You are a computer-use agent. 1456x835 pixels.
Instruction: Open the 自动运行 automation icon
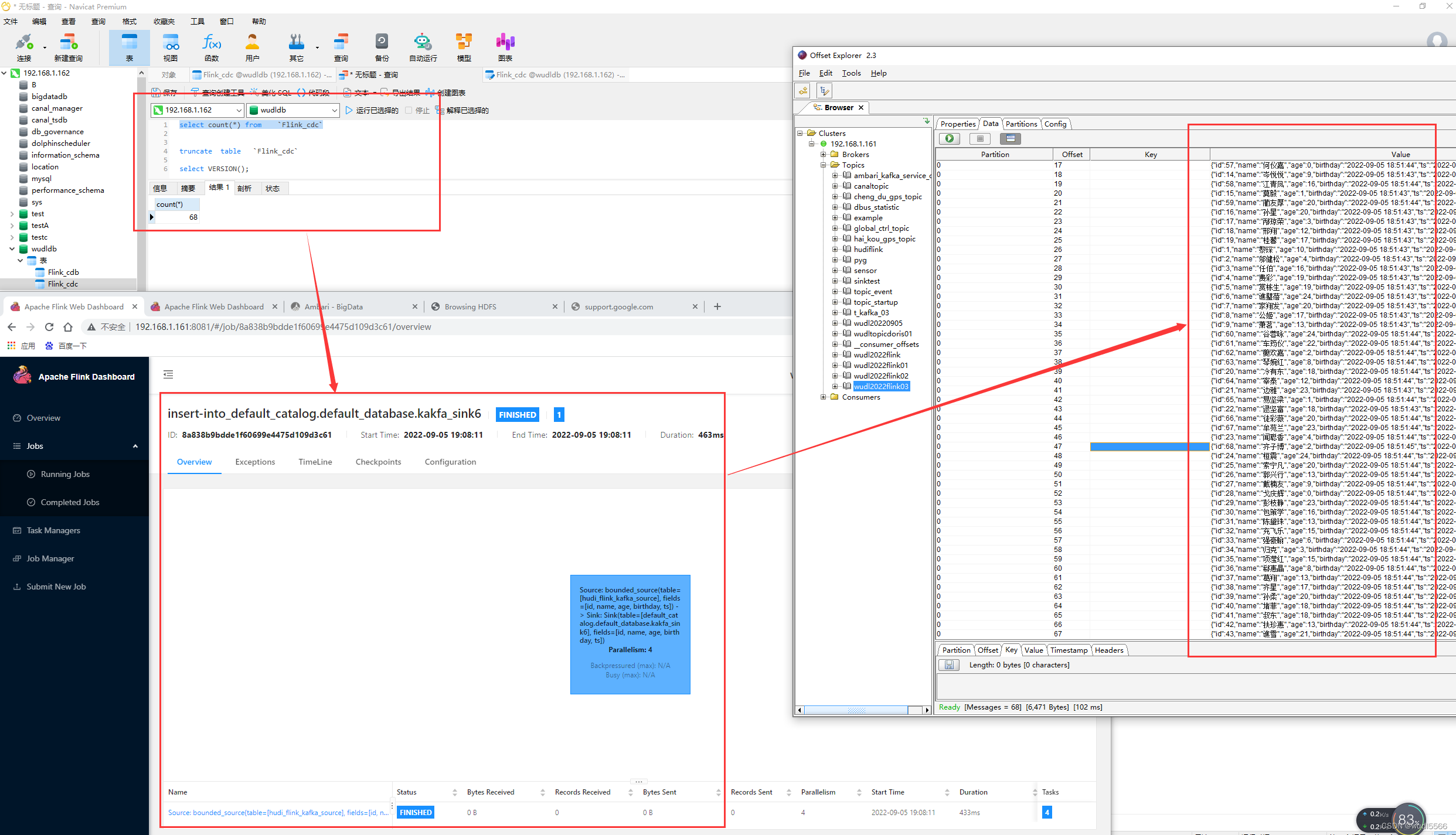pos(422,47)
